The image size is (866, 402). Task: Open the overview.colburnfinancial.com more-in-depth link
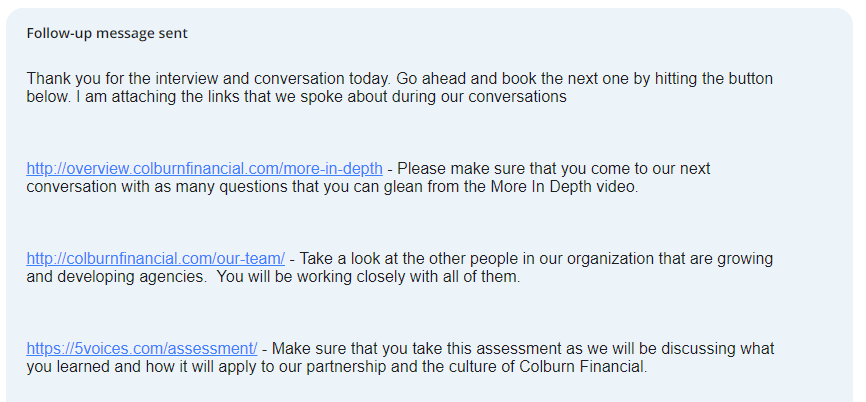(x=204, y=168)
